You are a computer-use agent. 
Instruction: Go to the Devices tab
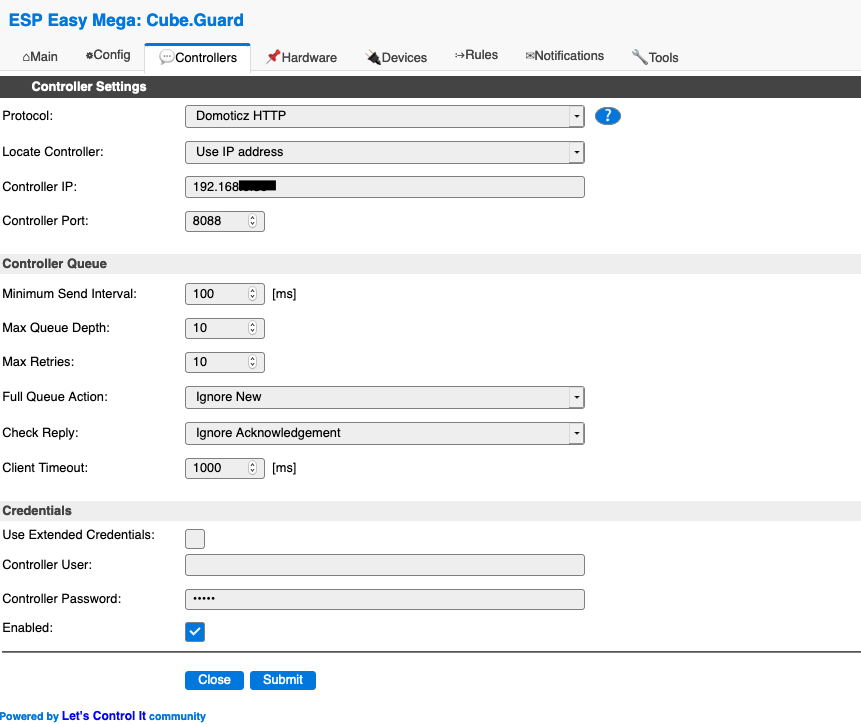click(396, 58)
